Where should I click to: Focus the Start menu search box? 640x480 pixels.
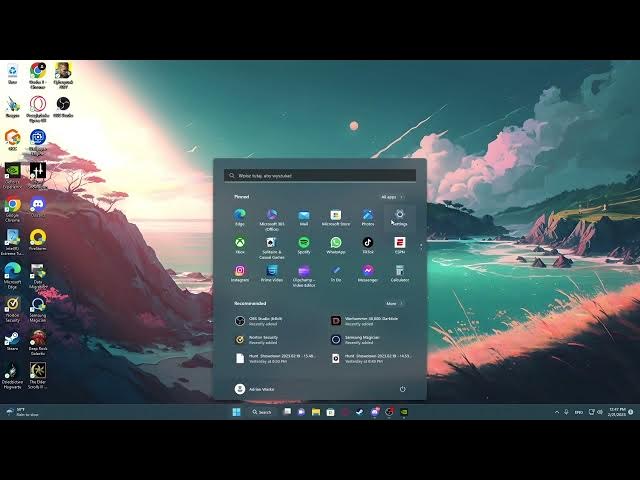(320, 175)
